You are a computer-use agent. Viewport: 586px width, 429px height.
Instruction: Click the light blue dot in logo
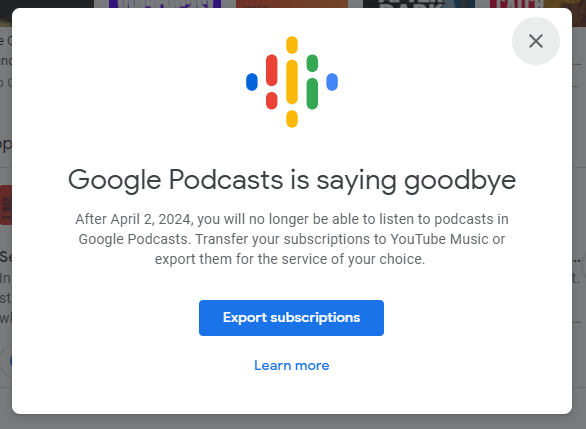pyautogui.click(x=332, y=82)
